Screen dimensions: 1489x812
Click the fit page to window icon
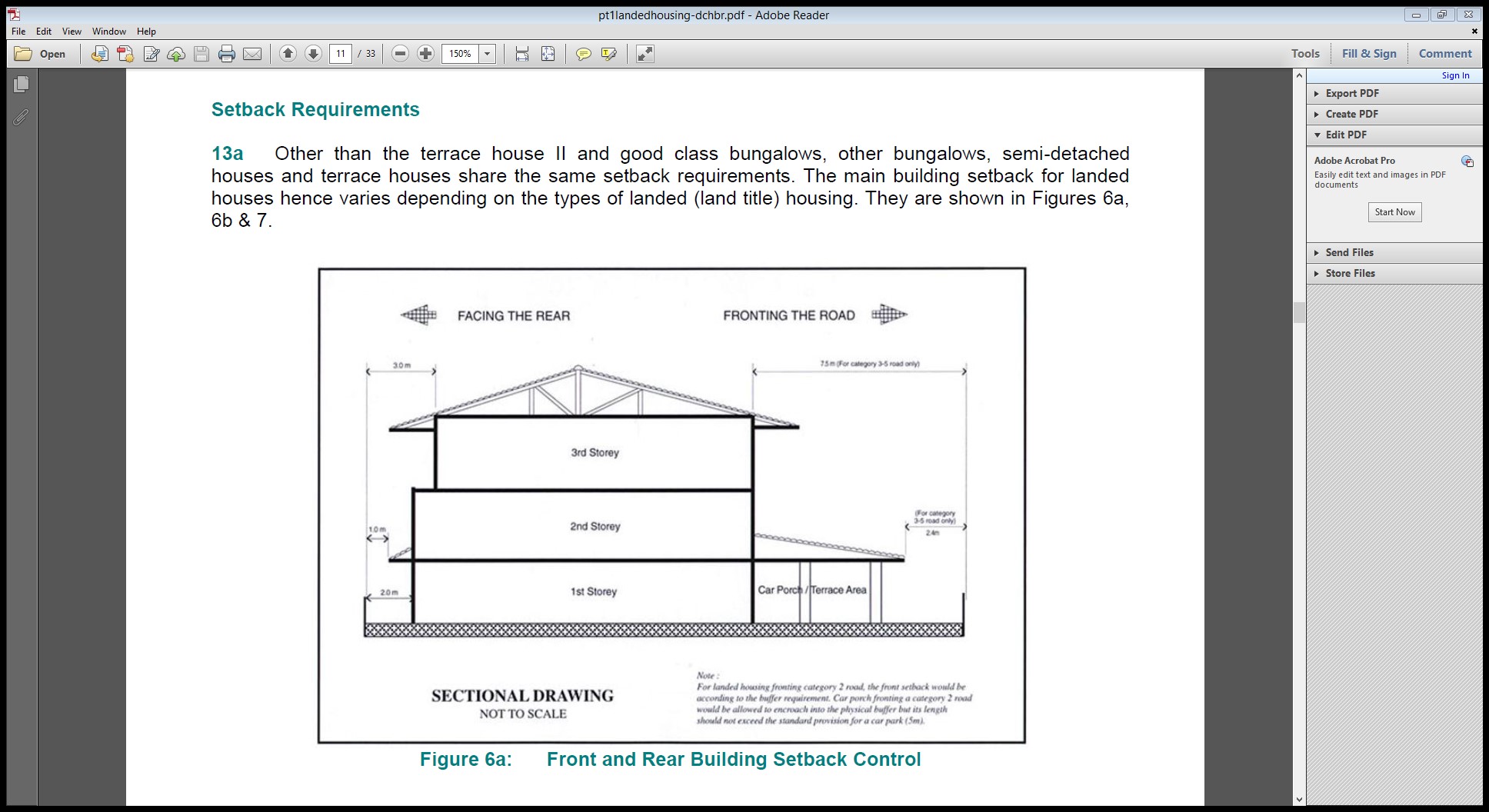547,54
